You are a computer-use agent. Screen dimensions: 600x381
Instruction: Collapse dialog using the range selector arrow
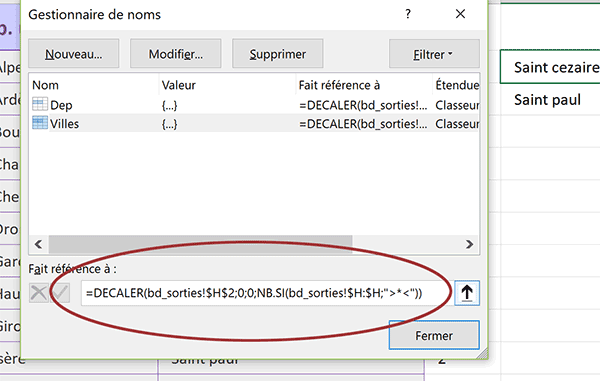(x=467, y=293)
